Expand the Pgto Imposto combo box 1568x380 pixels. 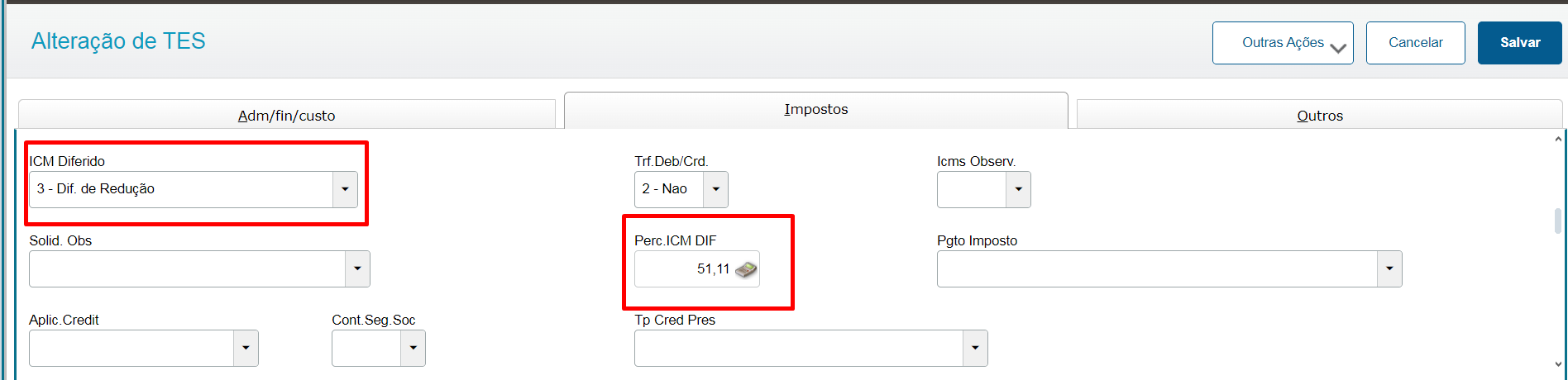click(1389, 268)
